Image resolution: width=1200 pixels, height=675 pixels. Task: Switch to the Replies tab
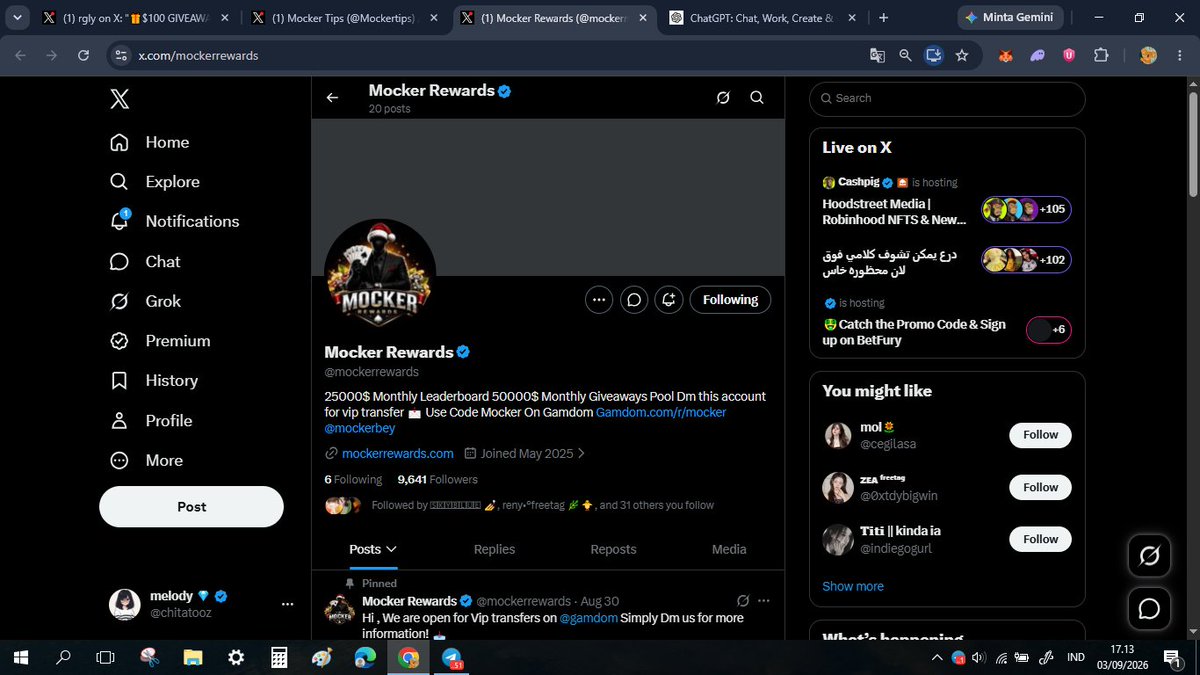(494, 549)
